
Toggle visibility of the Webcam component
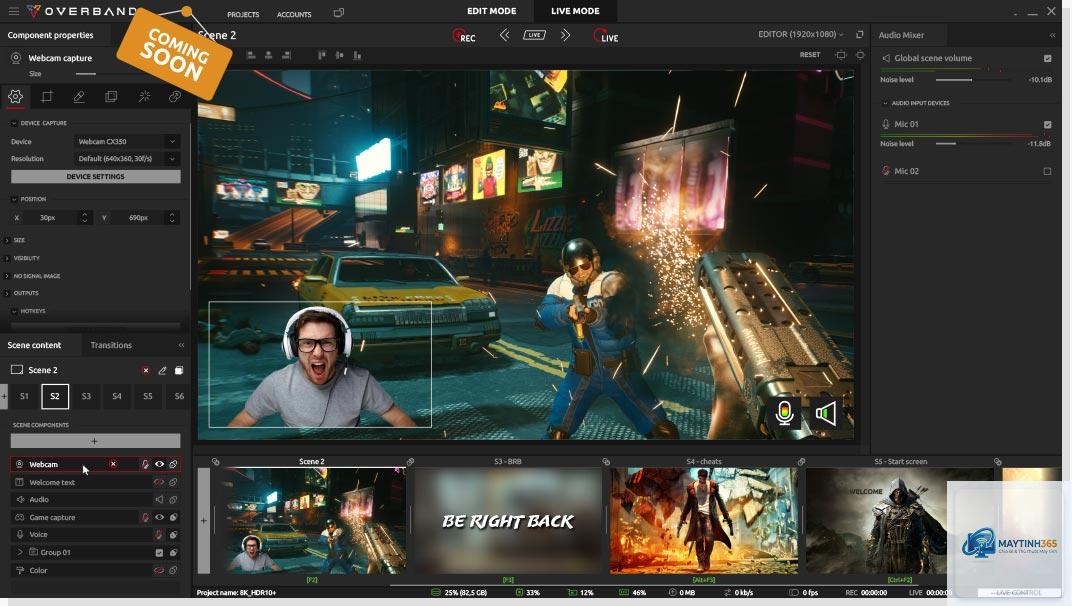click(x=159, y=464)
